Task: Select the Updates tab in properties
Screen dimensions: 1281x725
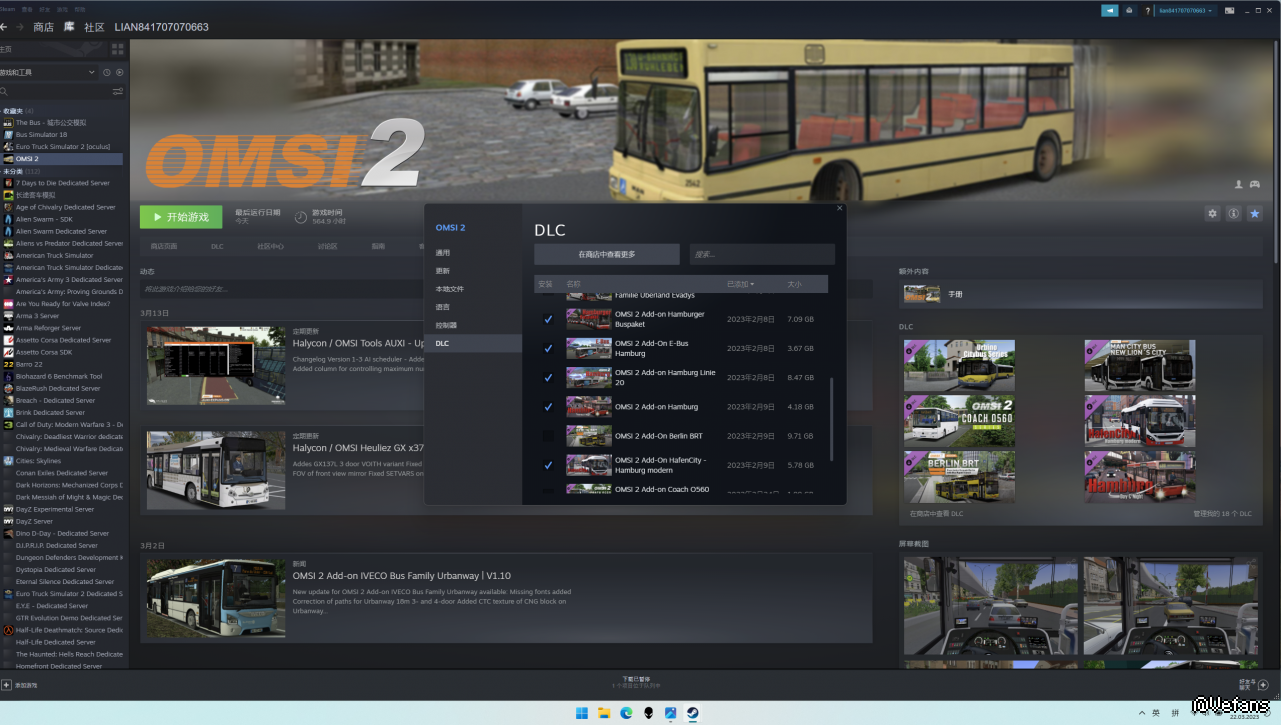Action: pyautogui.click(x=443, y=271)
